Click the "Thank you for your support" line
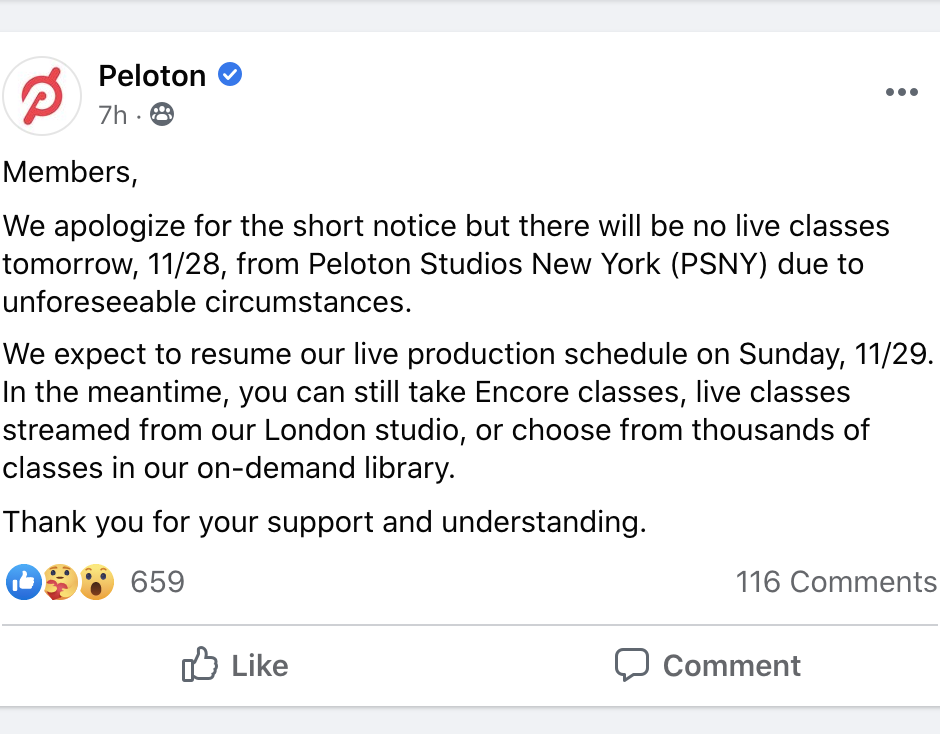The width and height of the screenshot is (940, 734). [x=325, y=521]
